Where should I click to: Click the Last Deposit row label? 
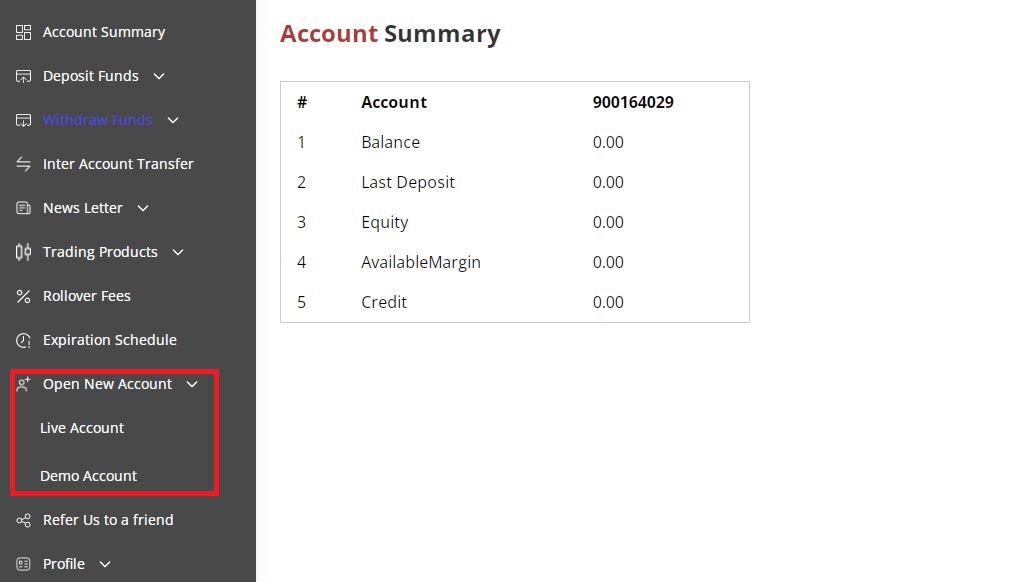tap(408, 182)
